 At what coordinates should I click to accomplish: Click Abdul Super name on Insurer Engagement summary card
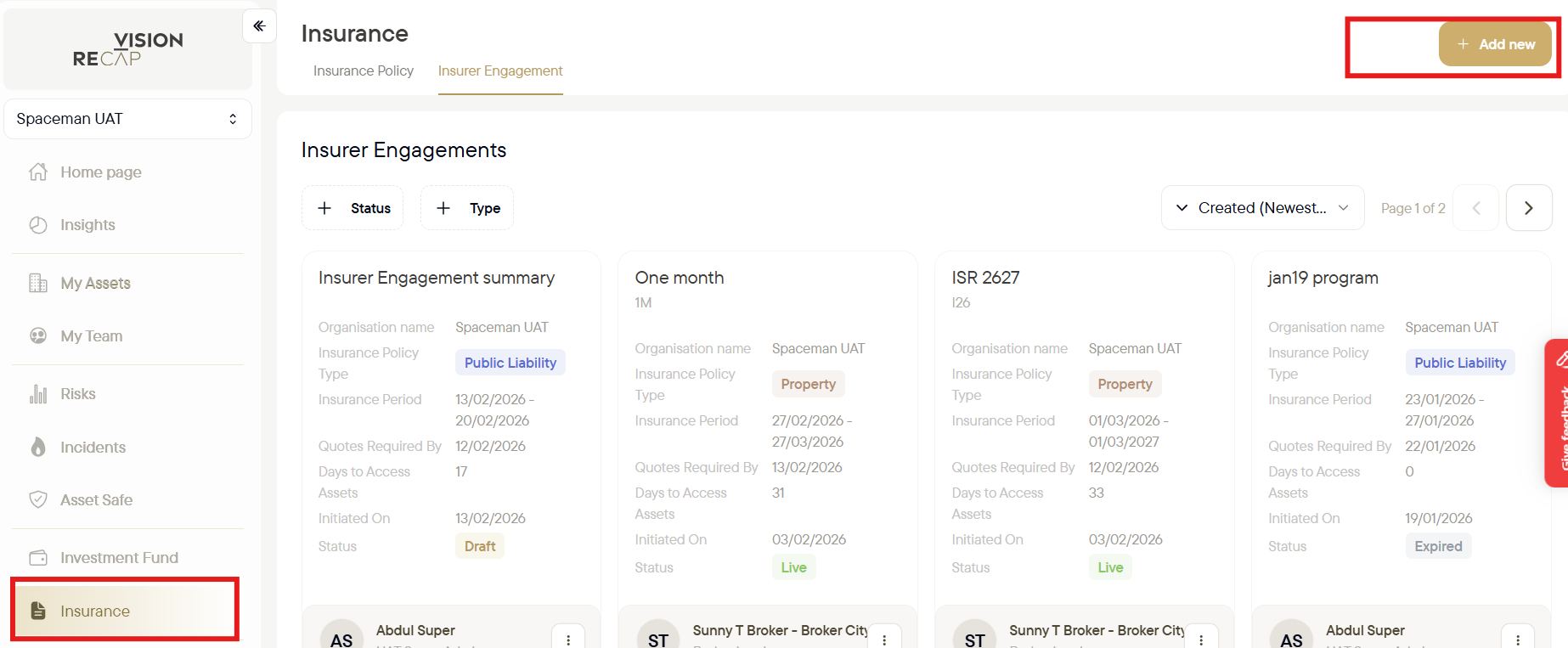tap(415, 630)
